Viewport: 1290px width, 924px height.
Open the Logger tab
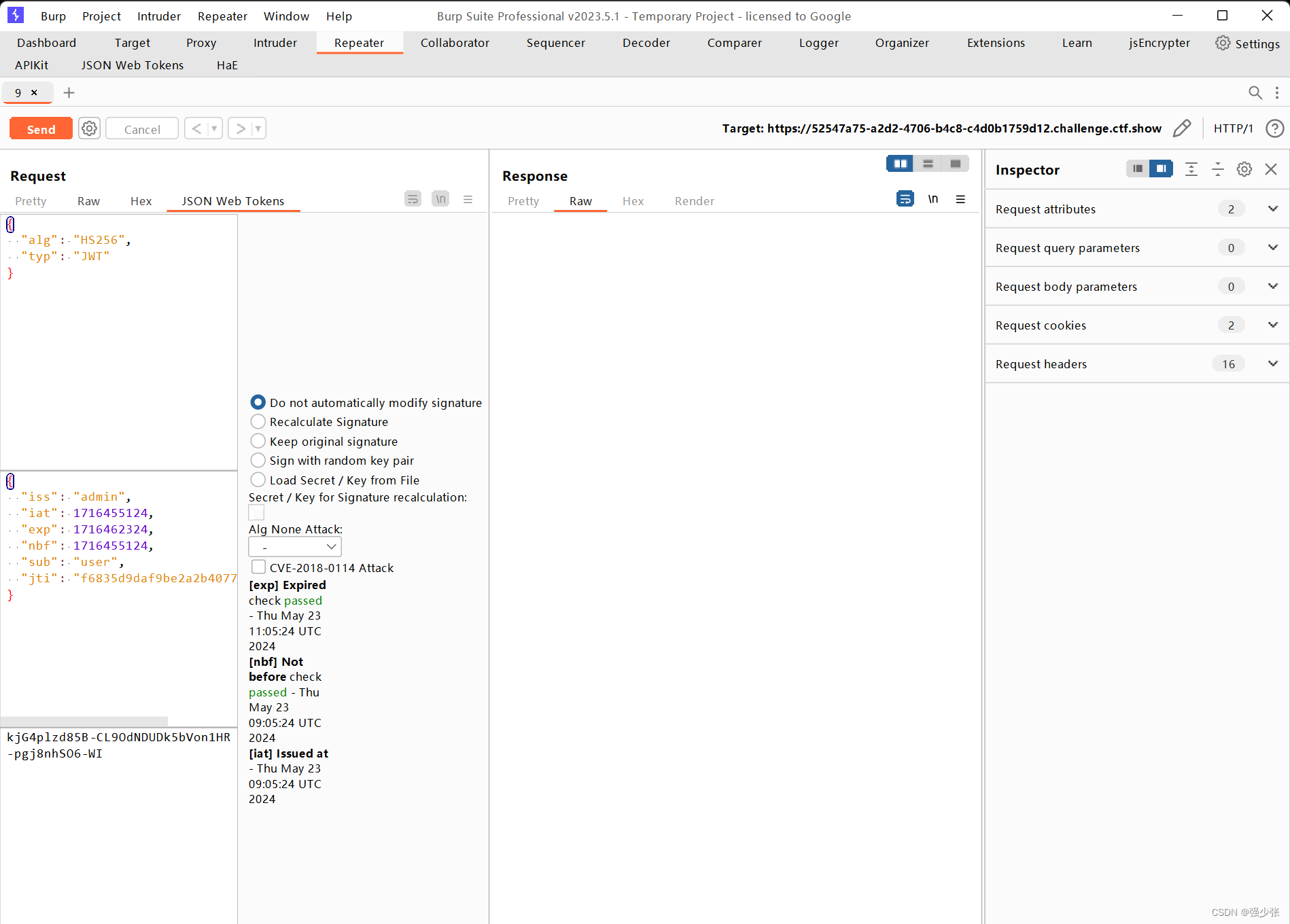pyautogui.click(x=818, y=43)
